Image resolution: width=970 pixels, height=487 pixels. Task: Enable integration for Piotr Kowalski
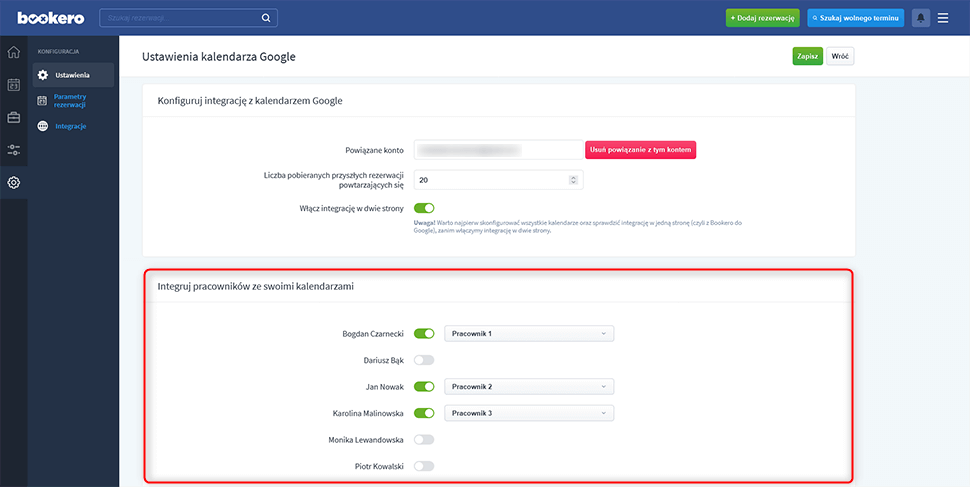click(x=424, y=466)
